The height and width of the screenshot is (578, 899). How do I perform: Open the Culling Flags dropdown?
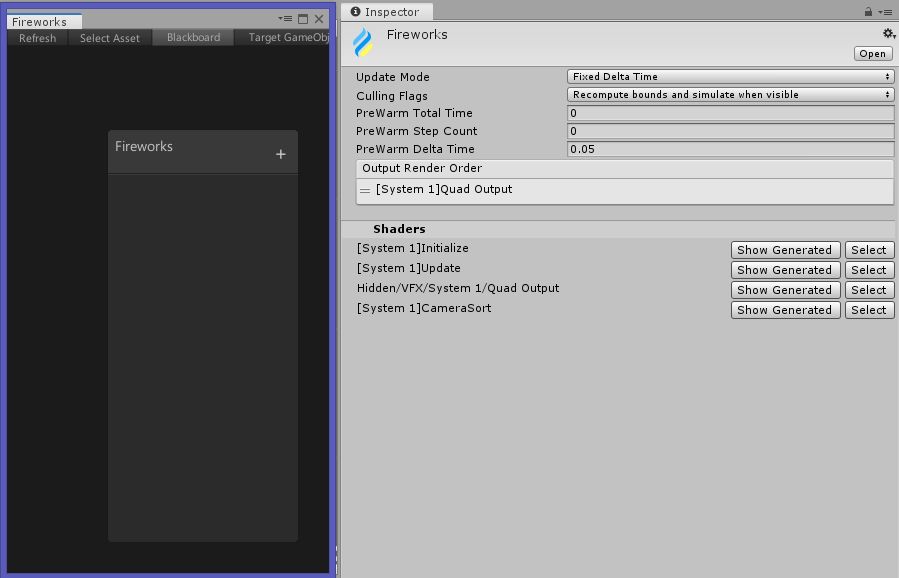[x=730, y=95]
